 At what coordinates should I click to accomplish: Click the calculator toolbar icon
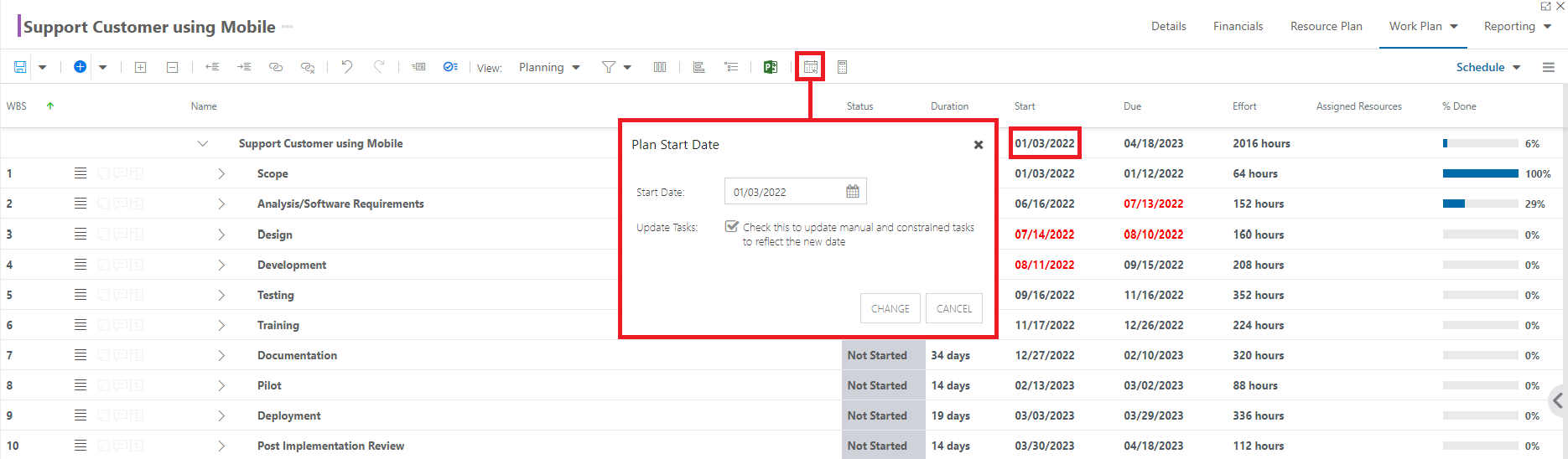[843, 67]
